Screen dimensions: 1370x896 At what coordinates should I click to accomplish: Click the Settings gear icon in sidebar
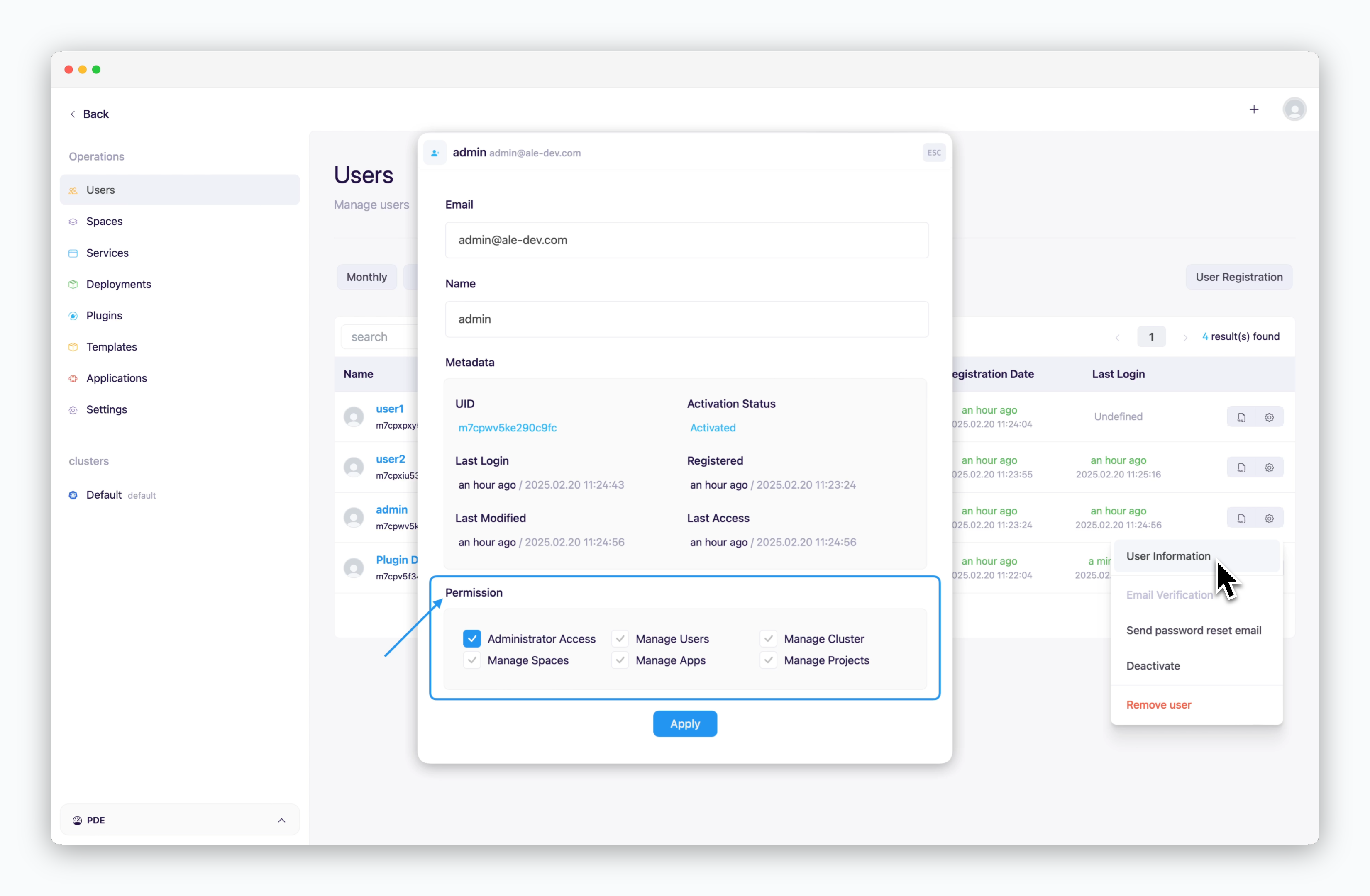click(73, 410)
